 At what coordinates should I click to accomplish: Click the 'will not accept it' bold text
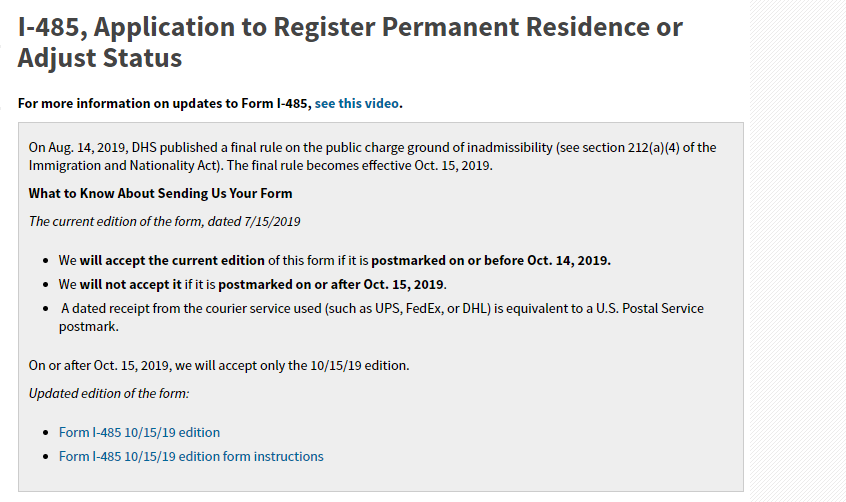(131, 284)
